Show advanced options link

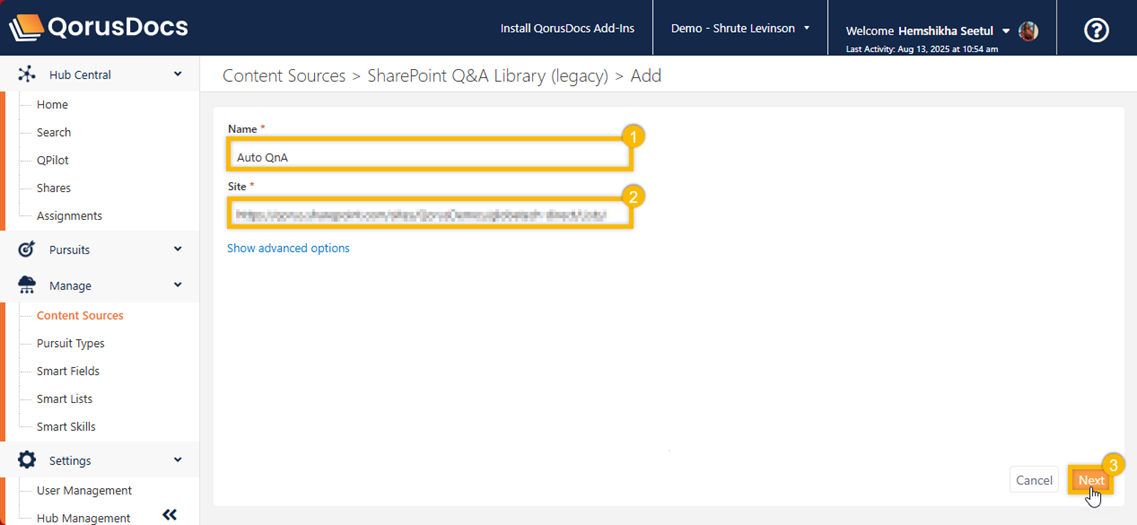coord(288,248)
